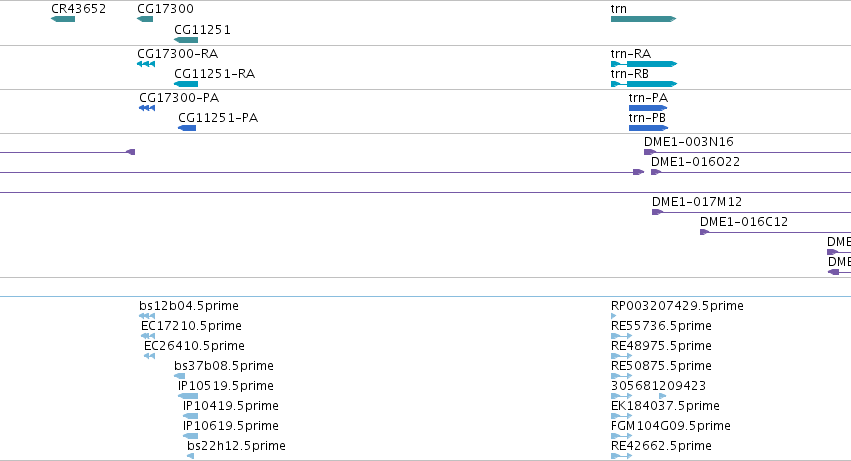The width and height of the screenshot is (851, 461).
Task: Select the EC26410.5prime EST arrows
Action: 149,356
